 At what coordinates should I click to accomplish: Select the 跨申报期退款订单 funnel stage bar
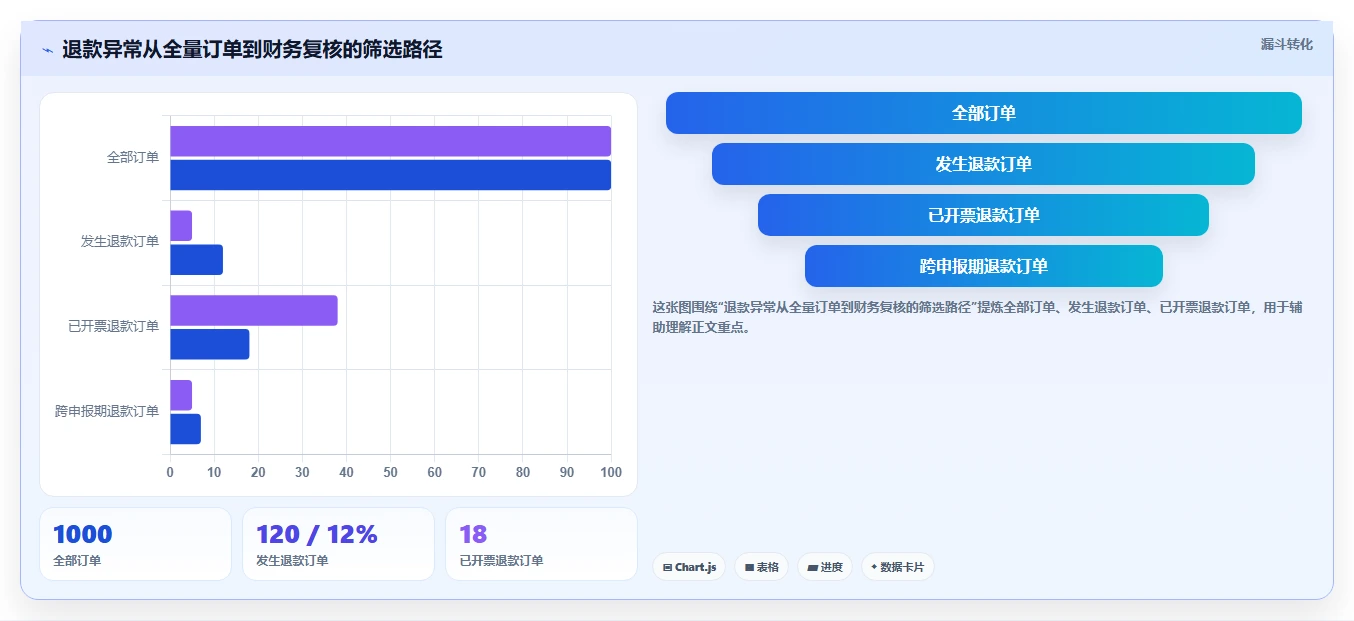point(984,266)
